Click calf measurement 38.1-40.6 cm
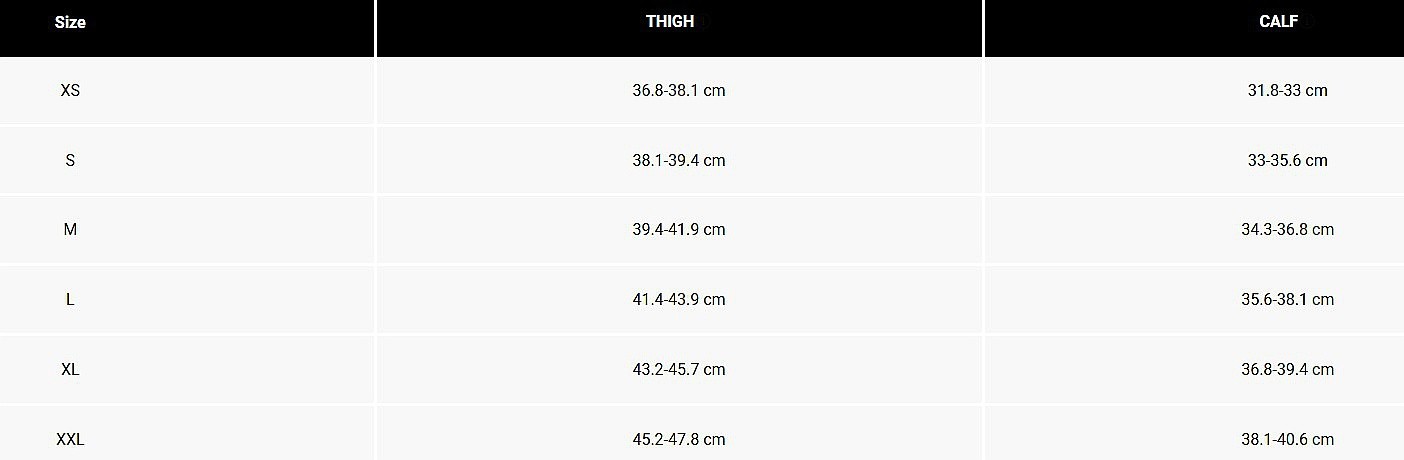 click(1288, 439)
